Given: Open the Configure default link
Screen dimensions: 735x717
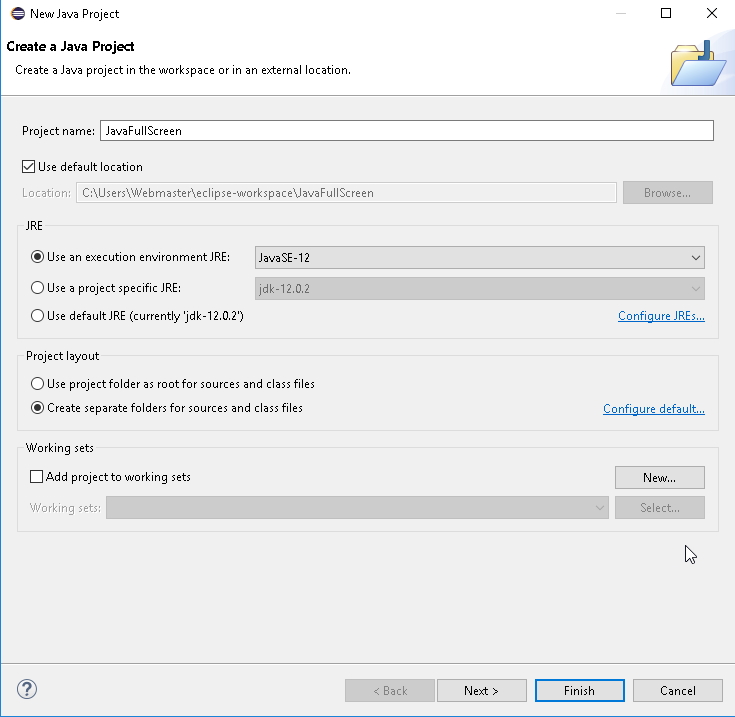Looking at the screenshot, I should 654,409.
